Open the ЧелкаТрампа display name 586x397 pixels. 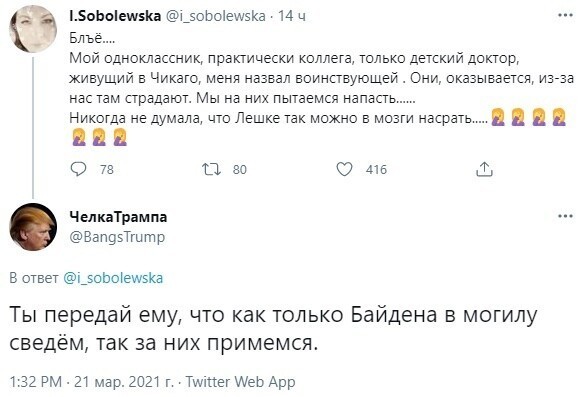[118, 217]
